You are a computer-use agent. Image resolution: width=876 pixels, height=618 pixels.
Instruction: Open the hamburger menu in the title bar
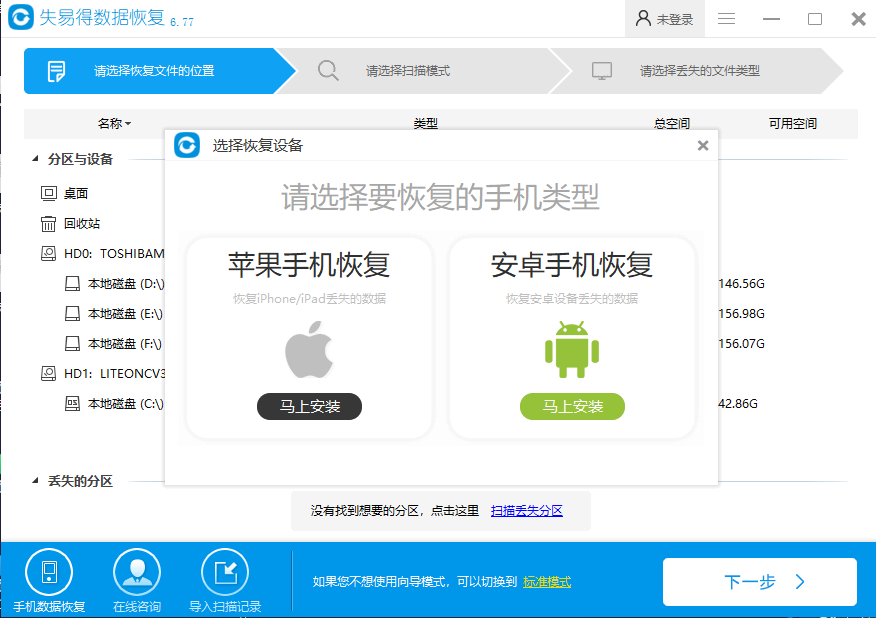(x=726, y=18)
